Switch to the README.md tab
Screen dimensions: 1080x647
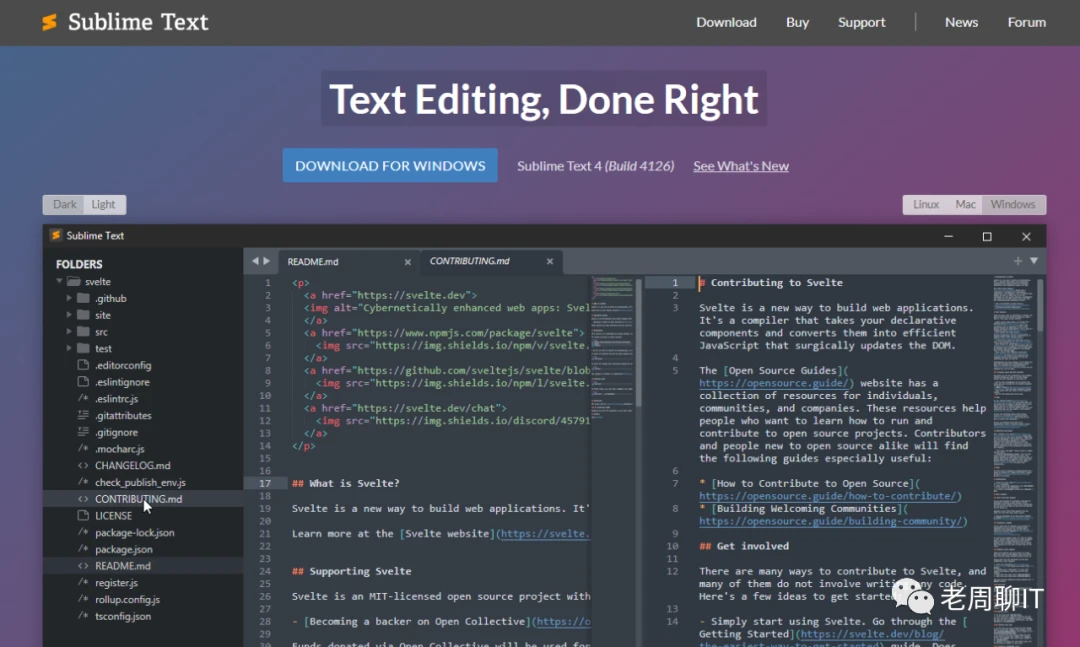coord(313,262)
